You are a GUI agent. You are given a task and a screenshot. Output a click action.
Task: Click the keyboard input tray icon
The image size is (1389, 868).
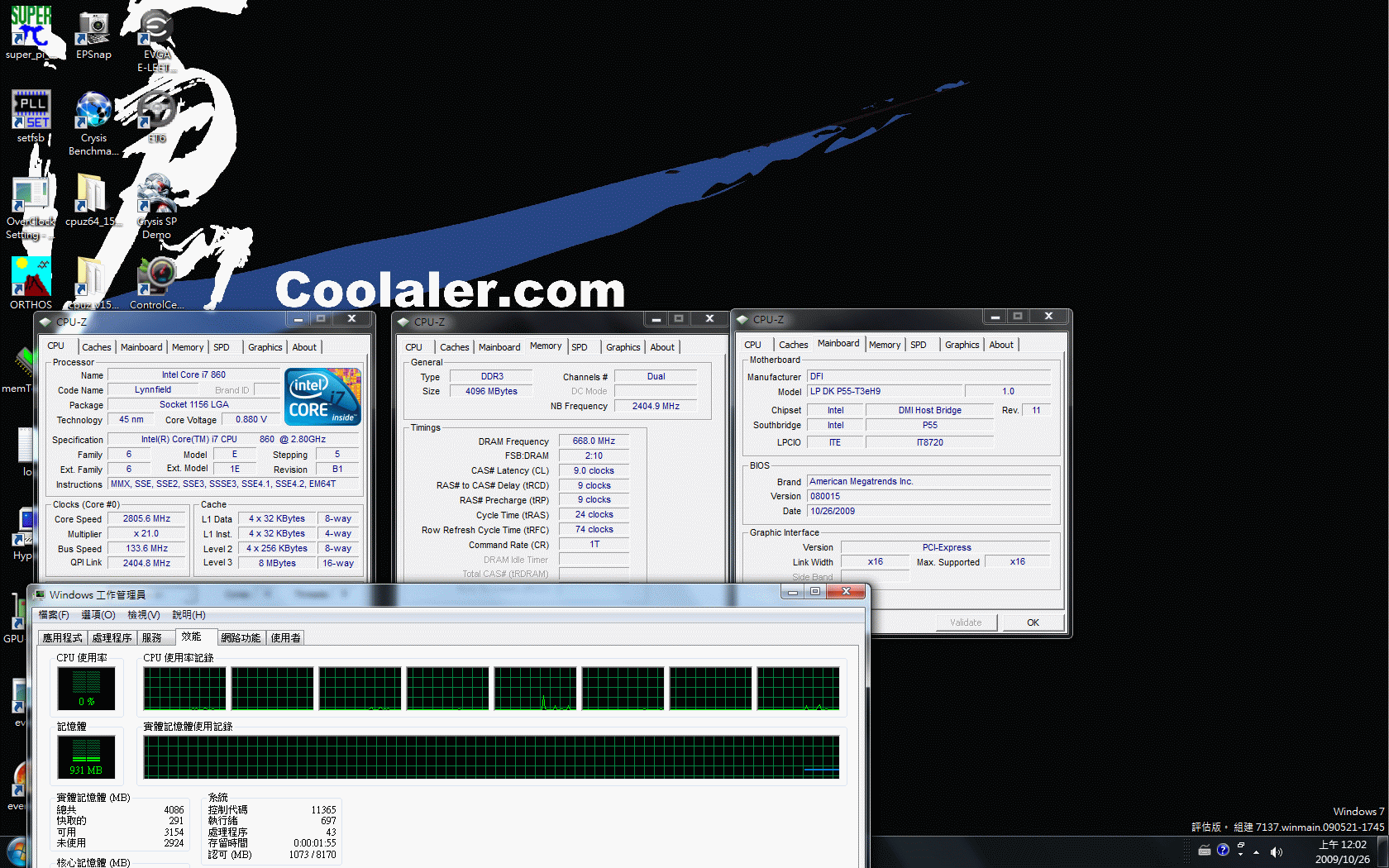pos(1205,851)
